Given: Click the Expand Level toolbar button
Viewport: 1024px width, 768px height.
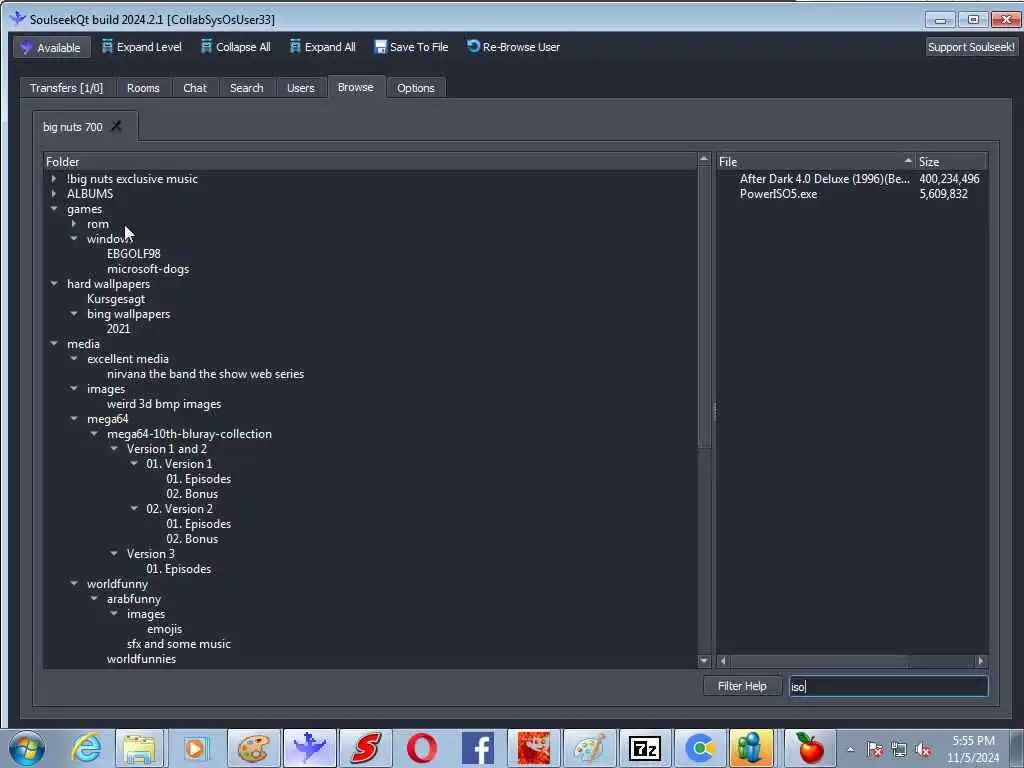Looking at the screenshot, I should point(141,47).
